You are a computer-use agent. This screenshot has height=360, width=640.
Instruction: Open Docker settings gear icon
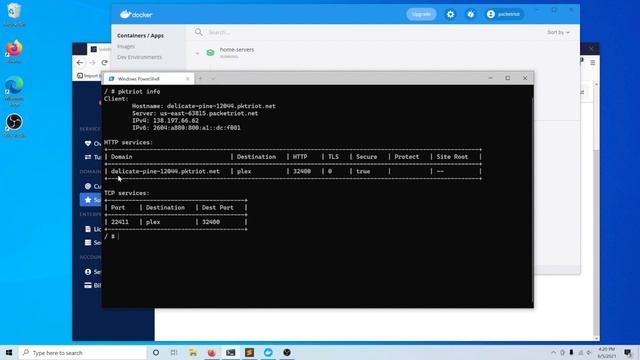(x=450, y=14)
